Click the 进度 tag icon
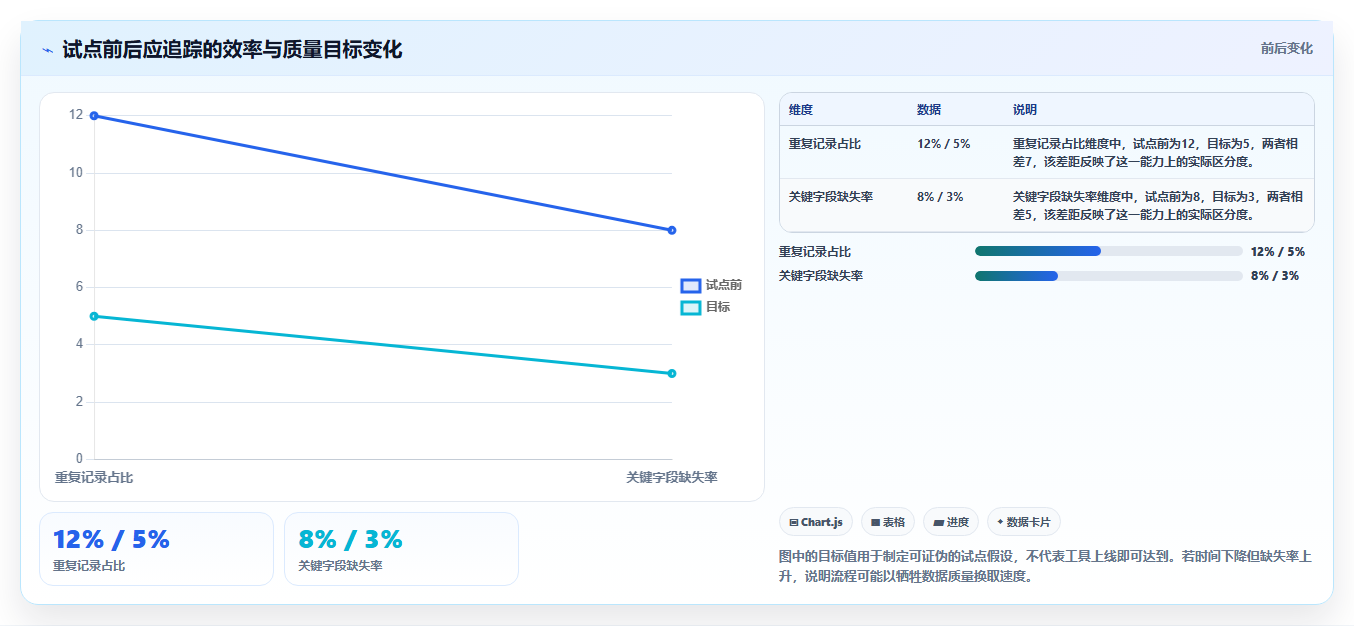The image size is (1354, 626). pyautogui.click(x=938, y=522)
